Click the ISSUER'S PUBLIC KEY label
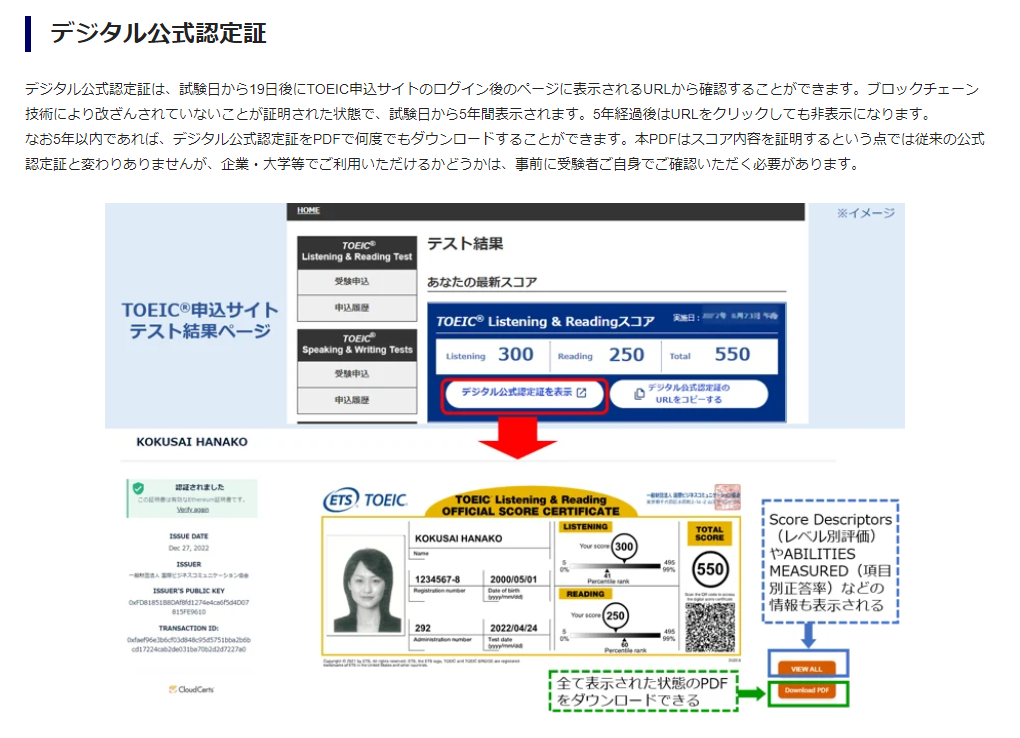The width and height of the screenshot is (1020, 738). pos(189,591)
